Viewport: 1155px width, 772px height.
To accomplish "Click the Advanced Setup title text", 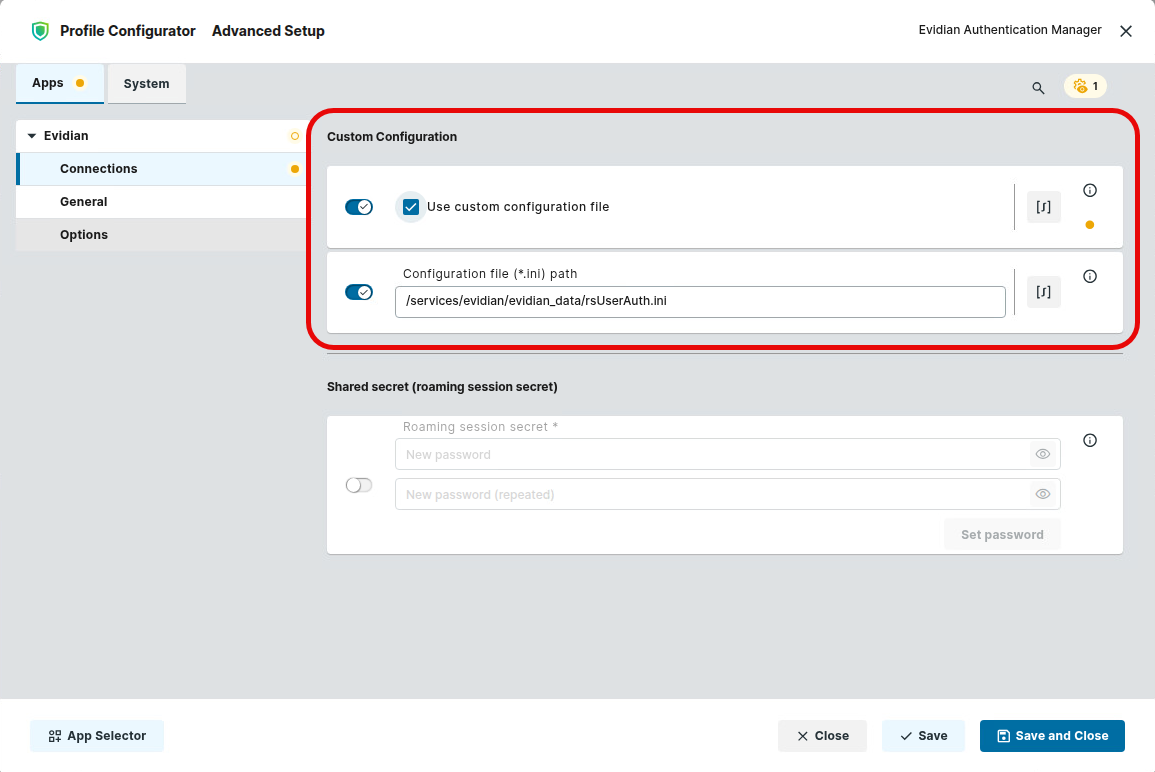I will point(268,31).
